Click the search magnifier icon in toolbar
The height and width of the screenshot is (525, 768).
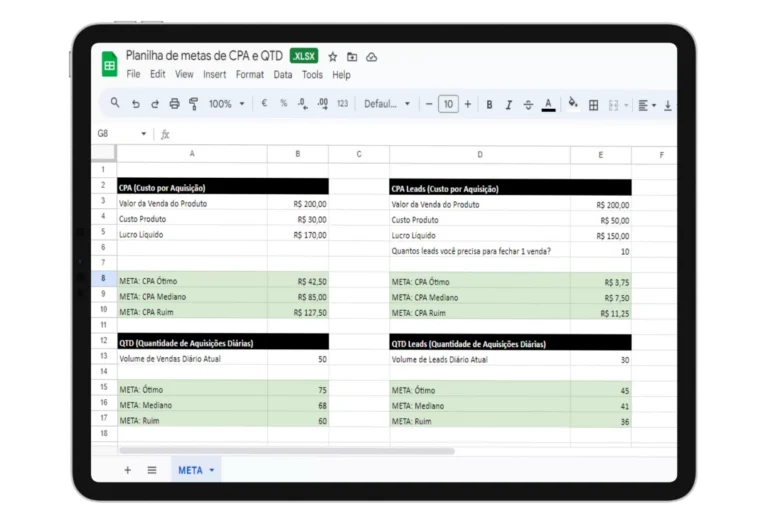[x=115, y=104]
